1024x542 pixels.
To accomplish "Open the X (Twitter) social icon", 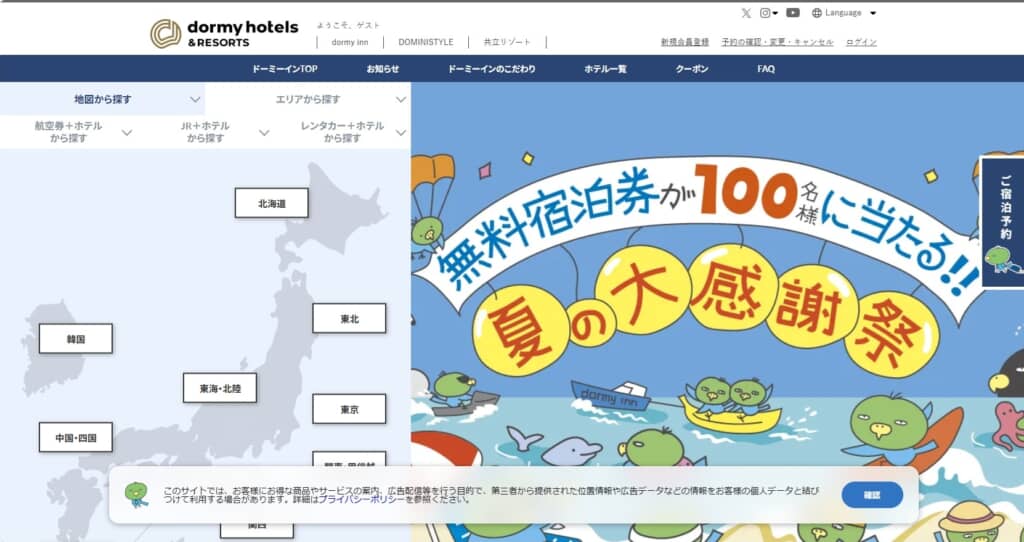I will click(x=746, y=13).
